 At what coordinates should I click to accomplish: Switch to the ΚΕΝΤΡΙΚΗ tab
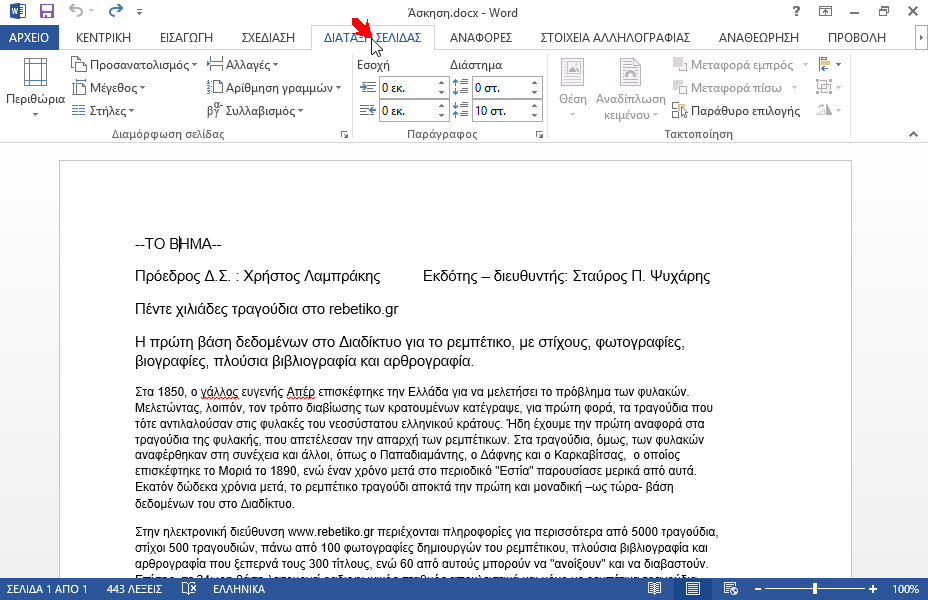pyautogui.click(x=103, y=37)
